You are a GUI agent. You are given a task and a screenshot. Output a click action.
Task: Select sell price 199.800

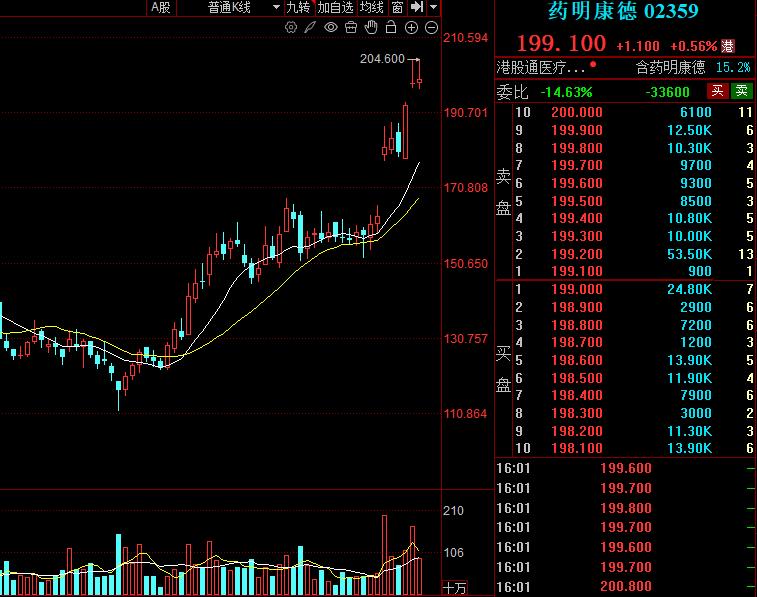[x=577, y=148]
